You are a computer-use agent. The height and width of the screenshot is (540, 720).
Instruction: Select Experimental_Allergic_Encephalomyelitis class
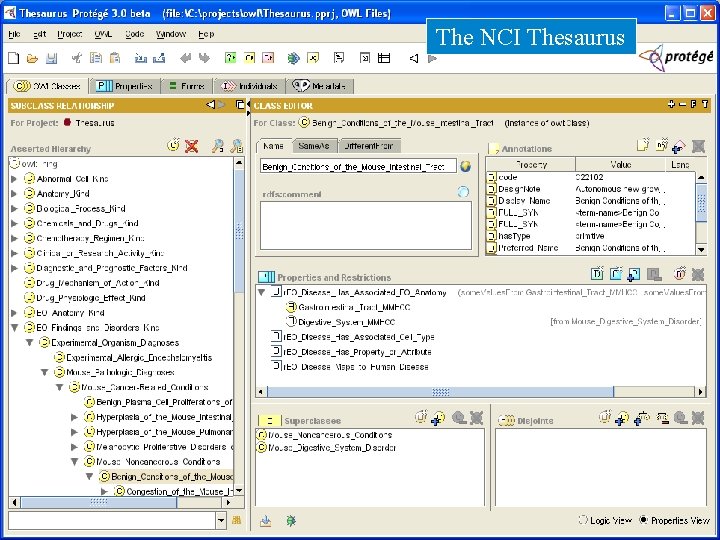tap(139, 358)
